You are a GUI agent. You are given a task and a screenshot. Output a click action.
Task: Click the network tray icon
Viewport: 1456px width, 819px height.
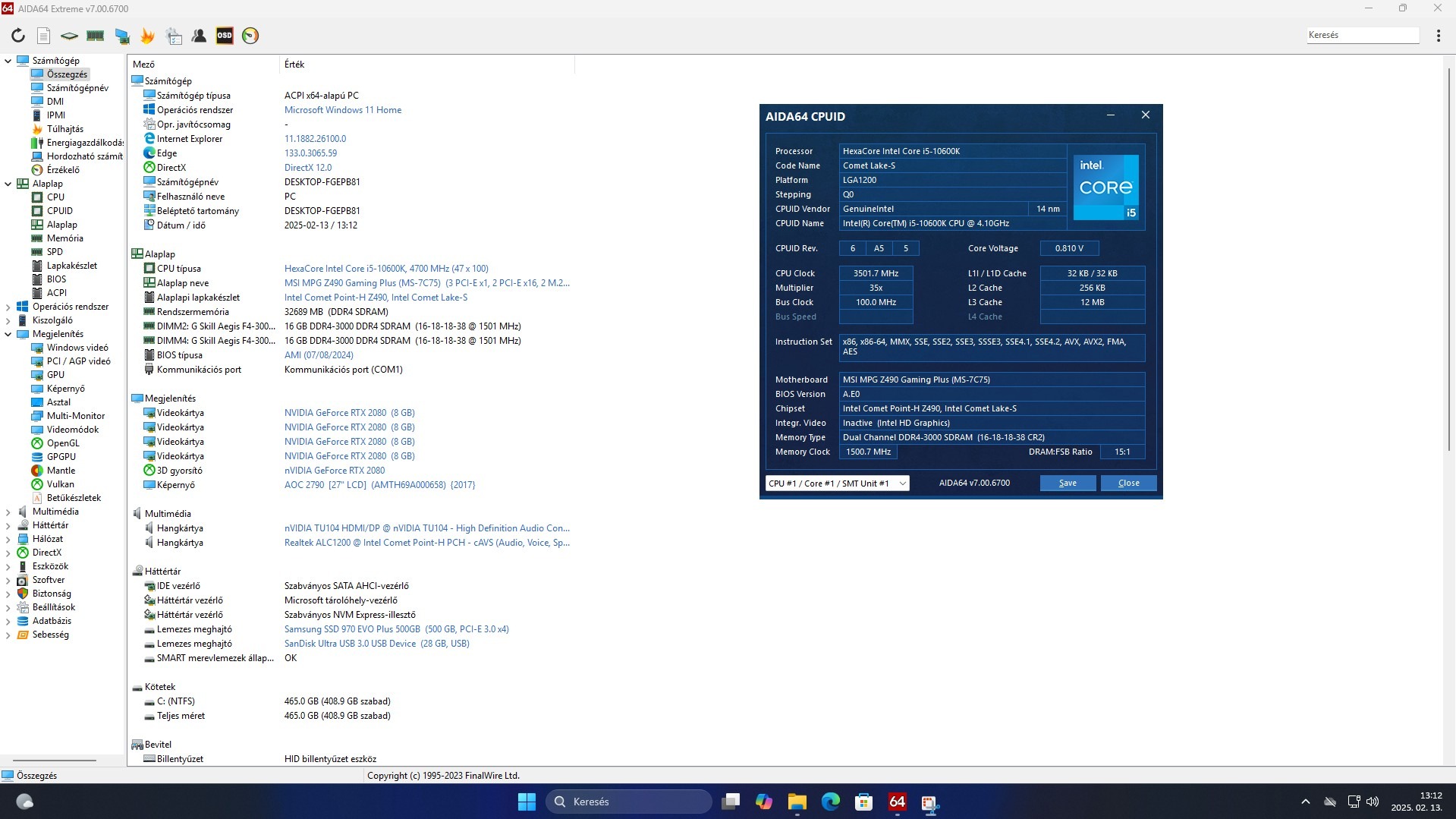point(1354,802)
